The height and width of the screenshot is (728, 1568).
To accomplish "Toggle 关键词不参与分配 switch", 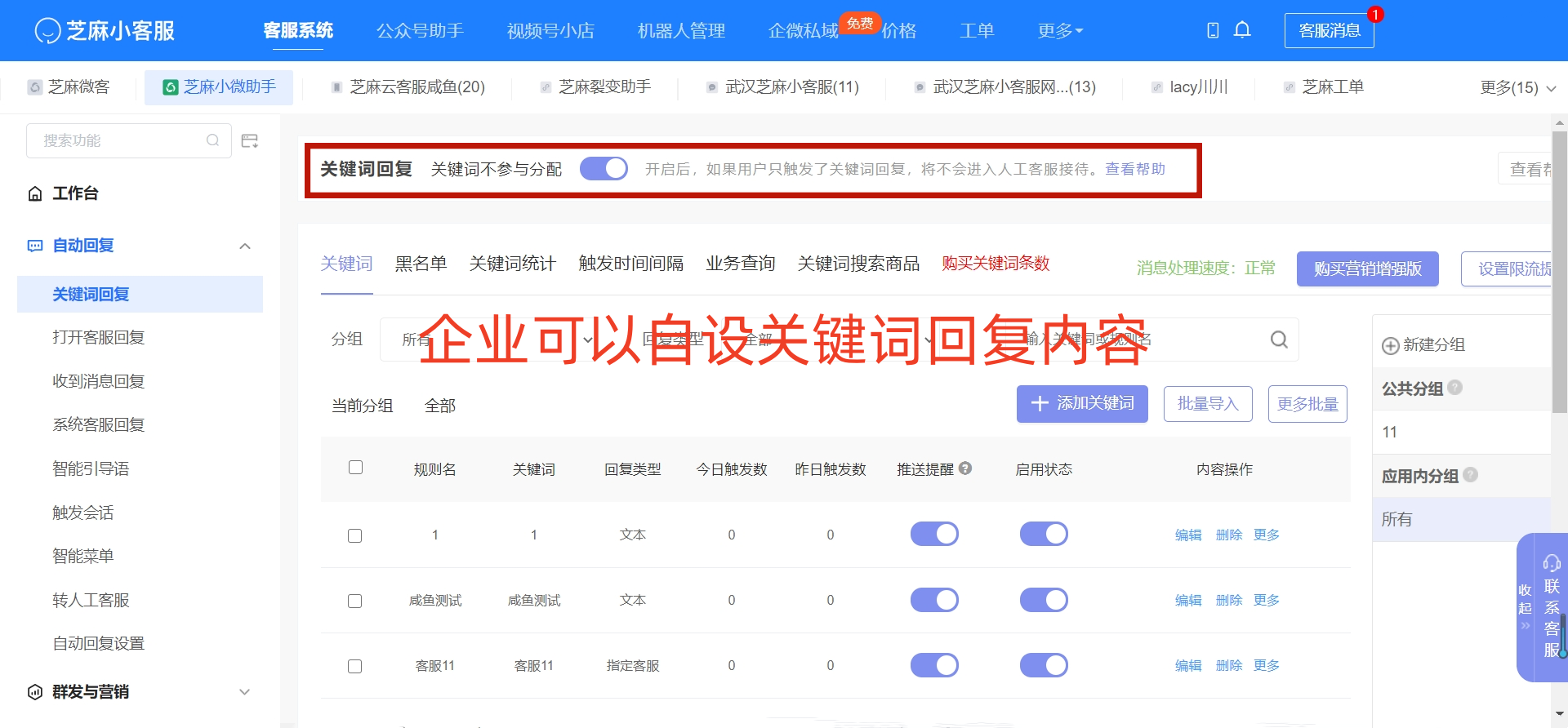I will coord(604,169).
